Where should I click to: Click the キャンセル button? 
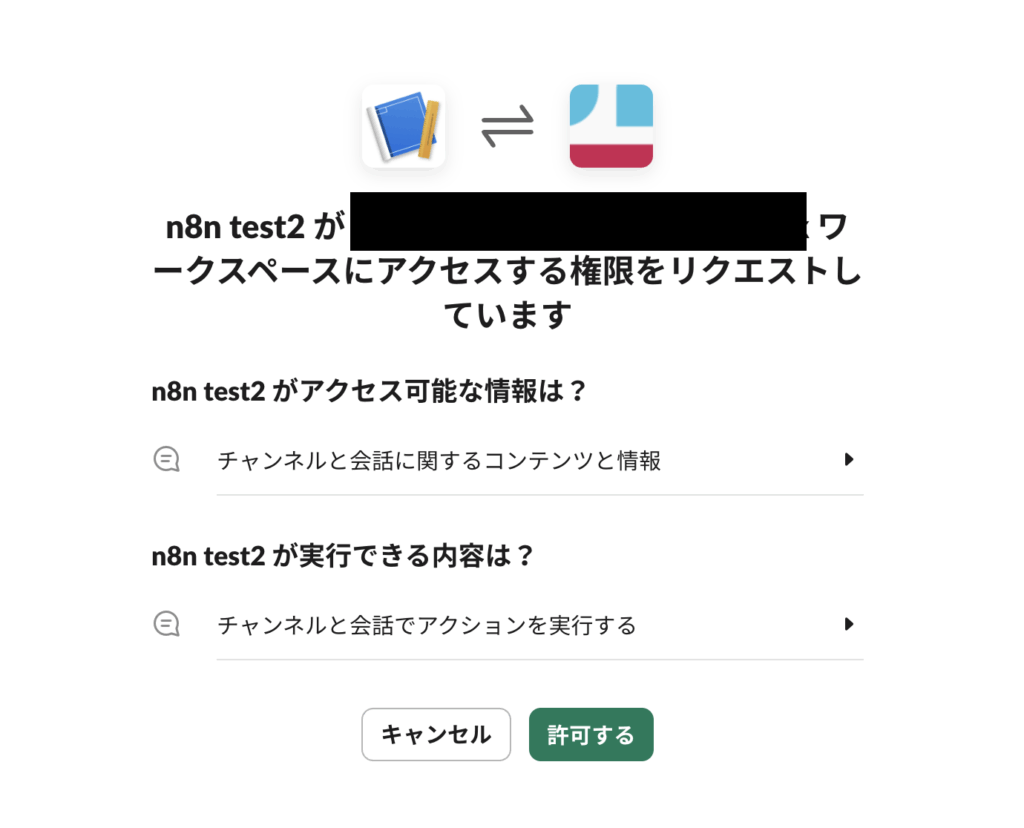(436, 735)
